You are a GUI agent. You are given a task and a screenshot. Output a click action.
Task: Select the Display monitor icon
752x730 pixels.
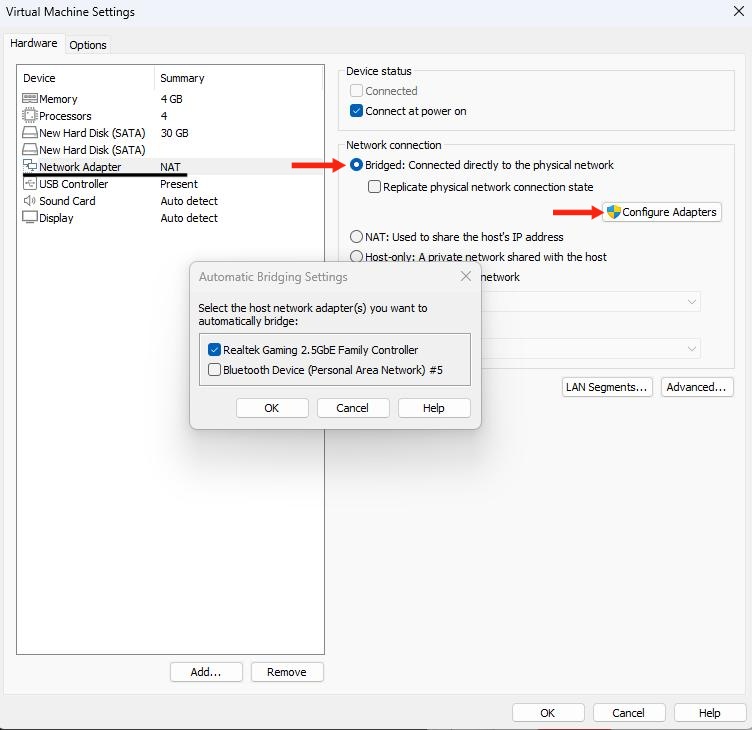30,218
